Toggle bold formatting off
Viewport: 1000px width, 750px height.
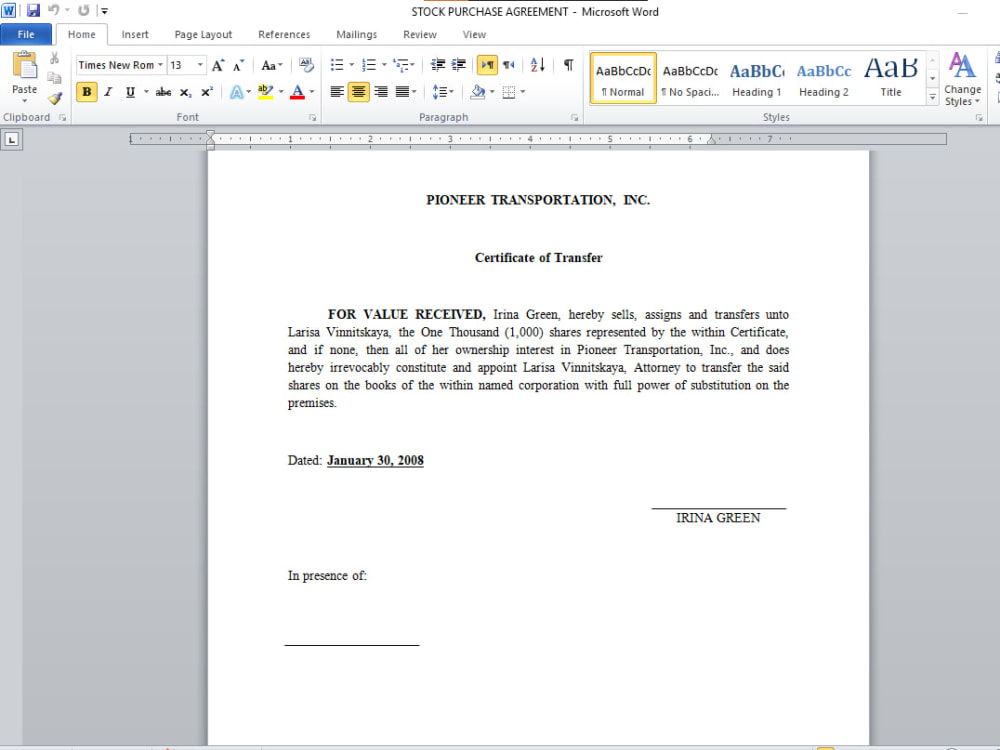tap(86, 91)
